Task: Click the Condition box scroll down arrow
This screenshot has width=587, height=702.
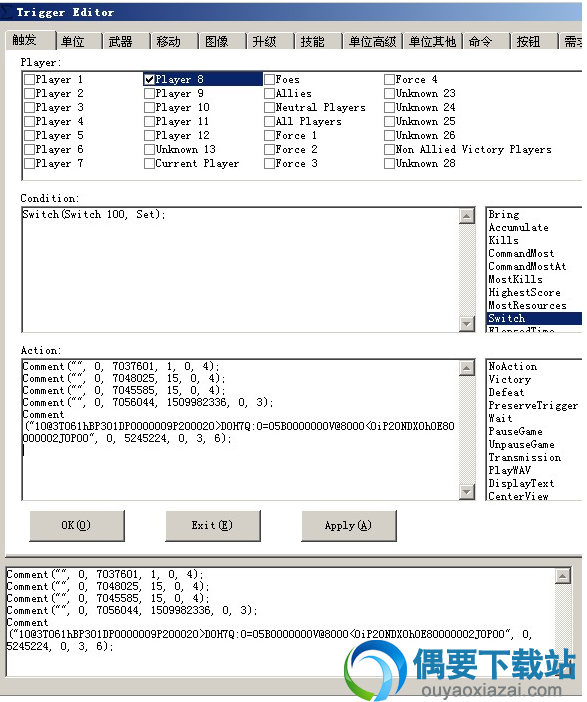Action: (467, 324)
